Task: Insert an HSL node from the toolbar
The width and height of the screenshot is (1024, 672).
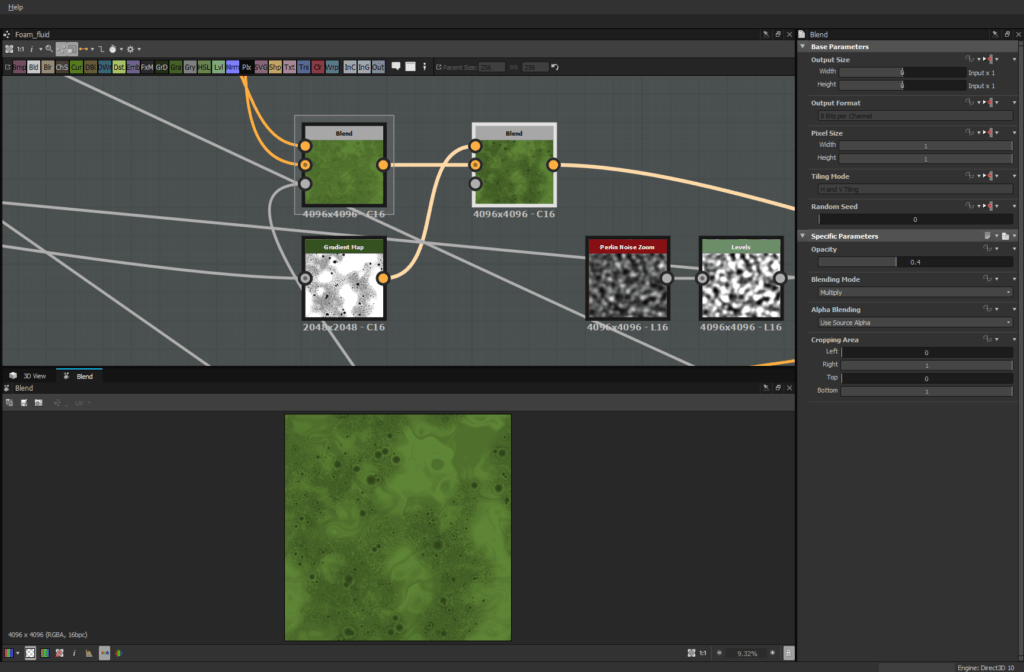Action: (x=204, y=67)
